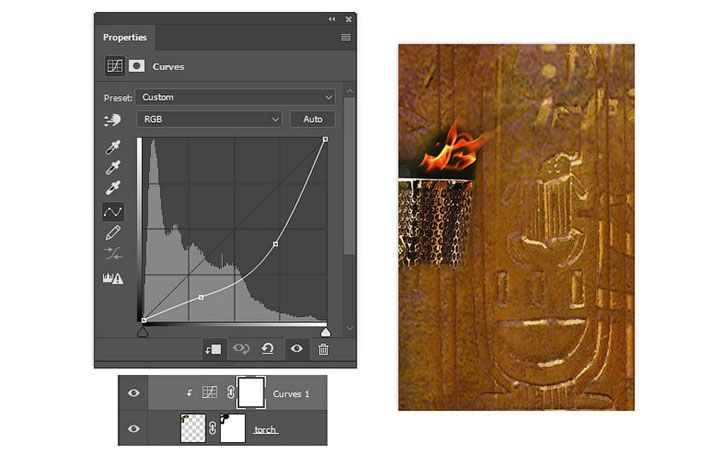The width and height of the screenshot is (725, 455).
Task: Select the torch layer mask thumbnail
Action: point(233,428)
